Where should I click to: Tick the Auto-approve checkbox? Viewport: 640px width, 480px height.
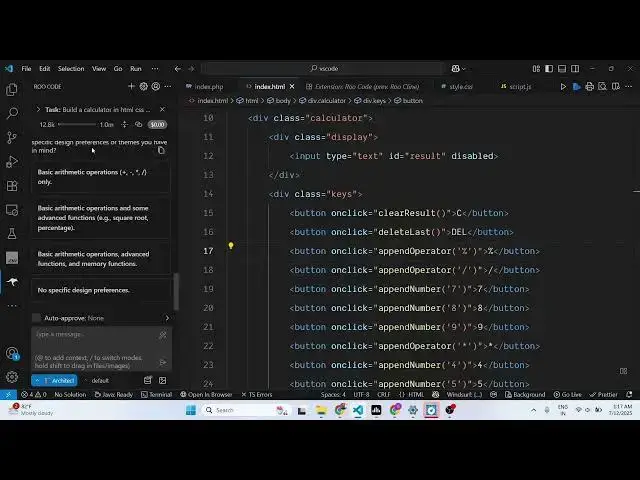[36, 318]
